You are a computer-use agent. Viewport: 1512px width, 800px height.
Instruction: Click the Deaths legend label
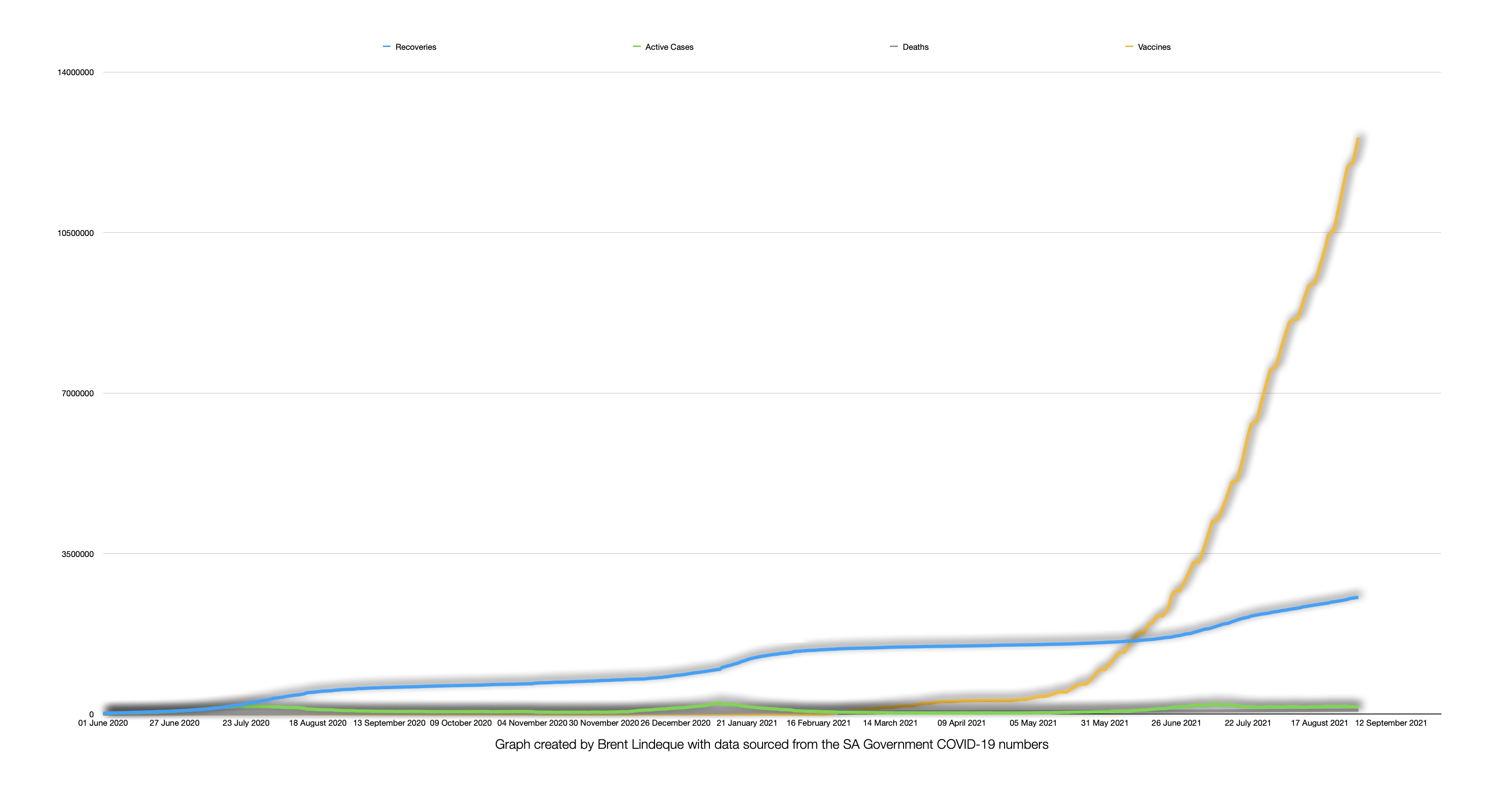915,47
